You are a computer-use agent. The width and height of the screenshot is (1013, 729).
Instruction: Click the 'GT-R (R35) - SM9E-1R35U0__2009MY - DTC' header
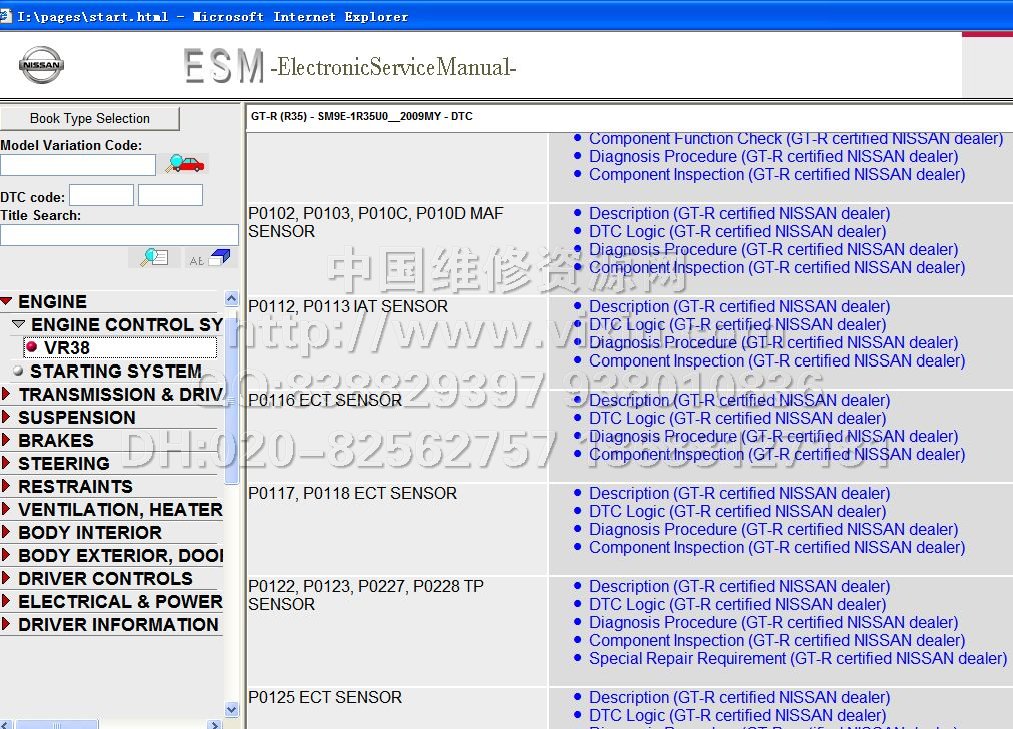(361, 116)
